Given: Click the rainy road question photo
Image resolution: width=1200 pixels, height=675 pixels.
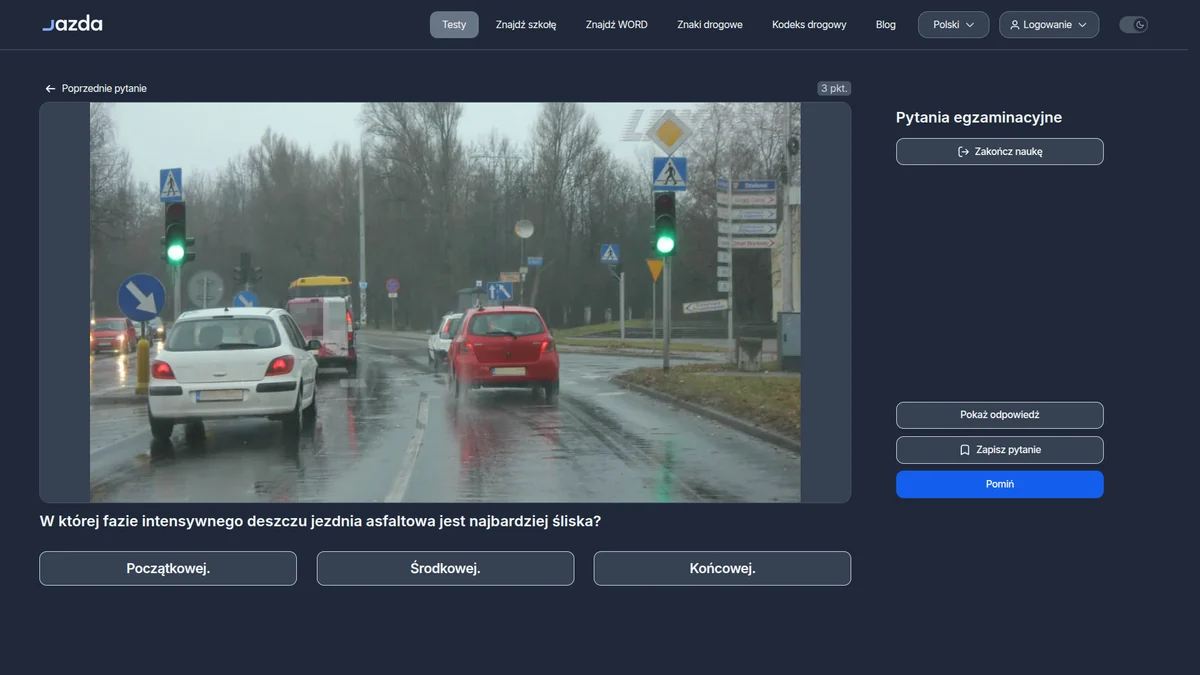Looking at the screenshot, I should click(x=445, y=302).
